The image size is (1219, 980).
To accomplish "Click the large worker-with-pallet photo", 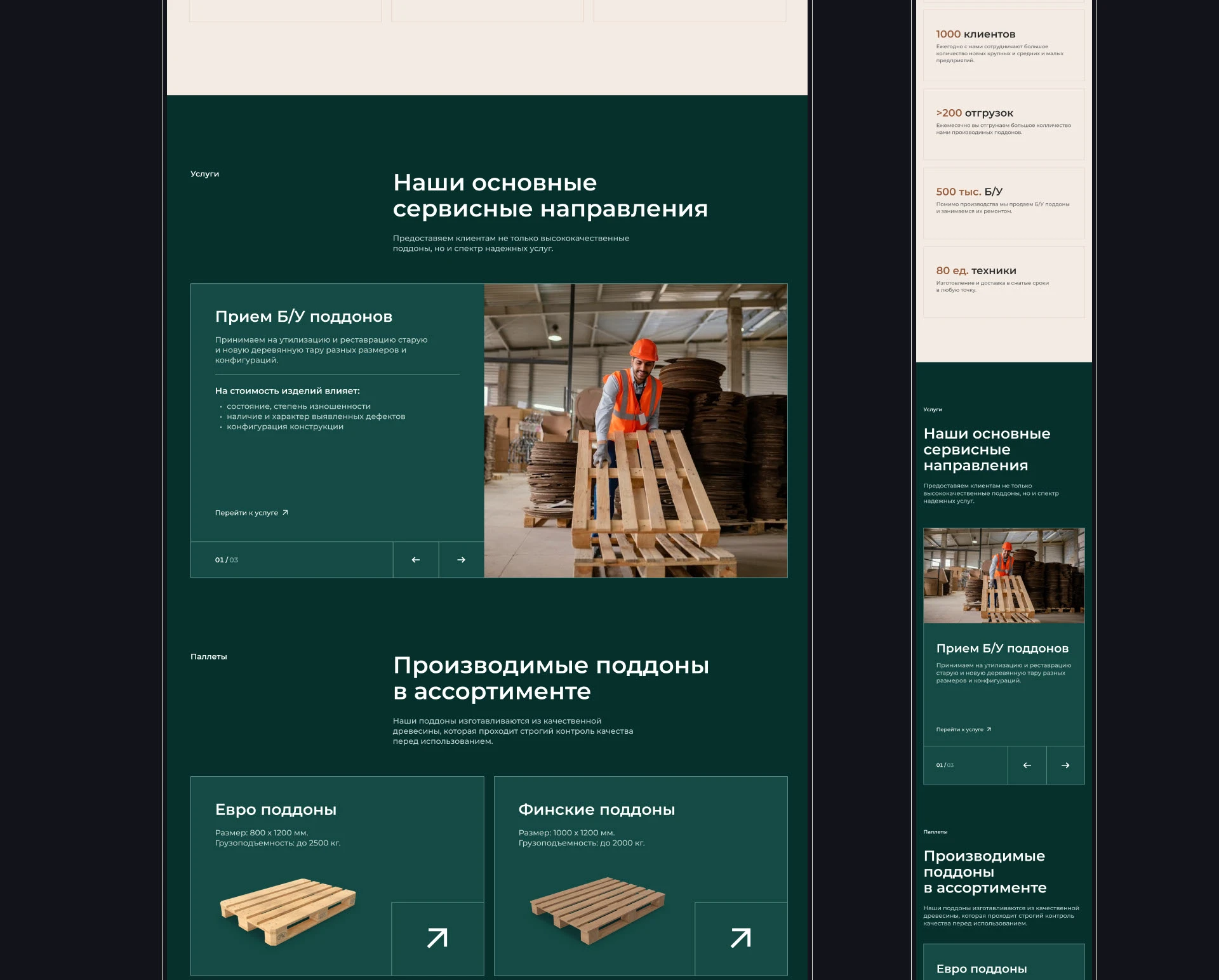I will coord(636,430).
